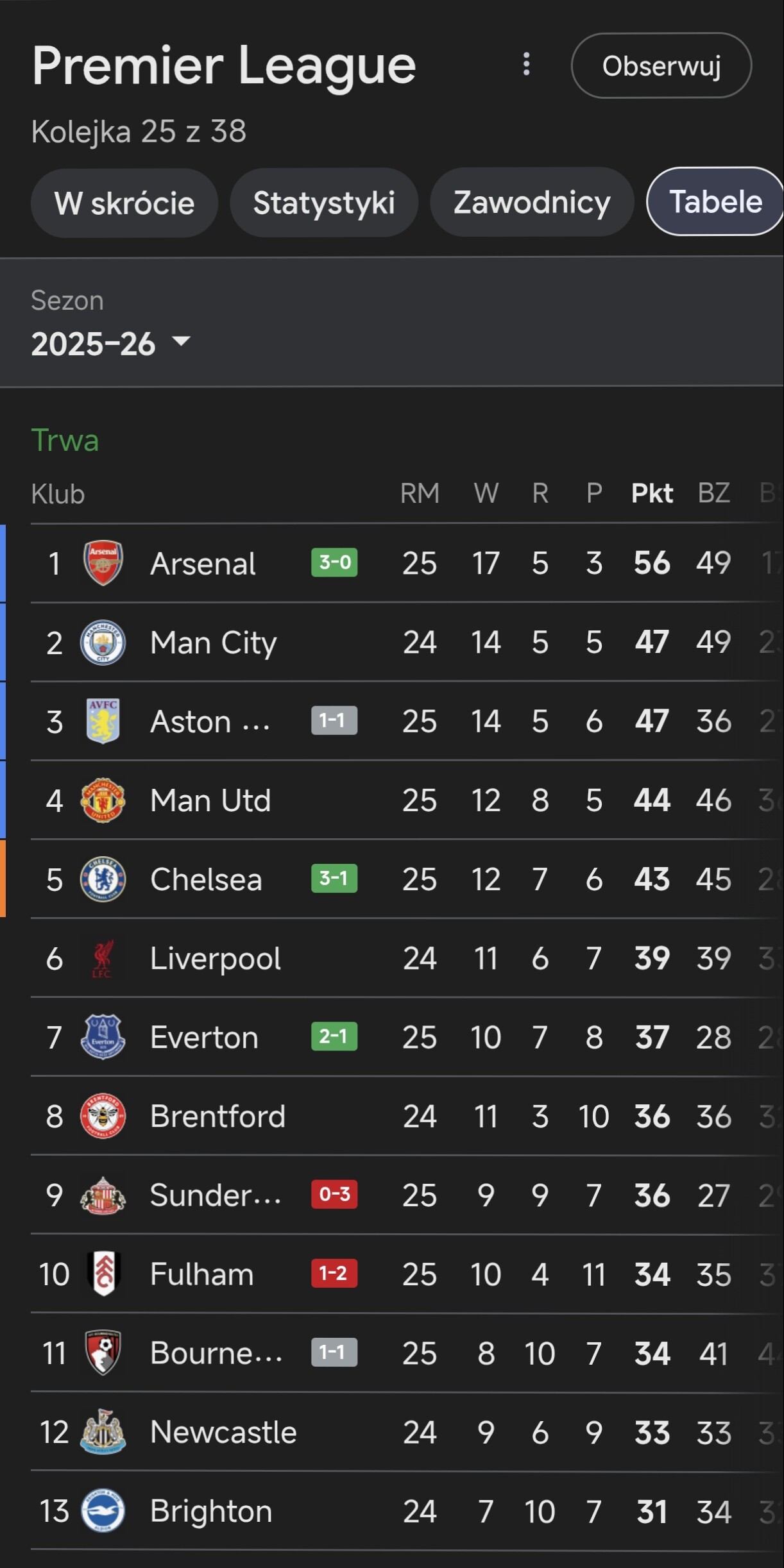784x1568 pixels.
Task: Open the three-dot more options menu
Action: [526, 64]
